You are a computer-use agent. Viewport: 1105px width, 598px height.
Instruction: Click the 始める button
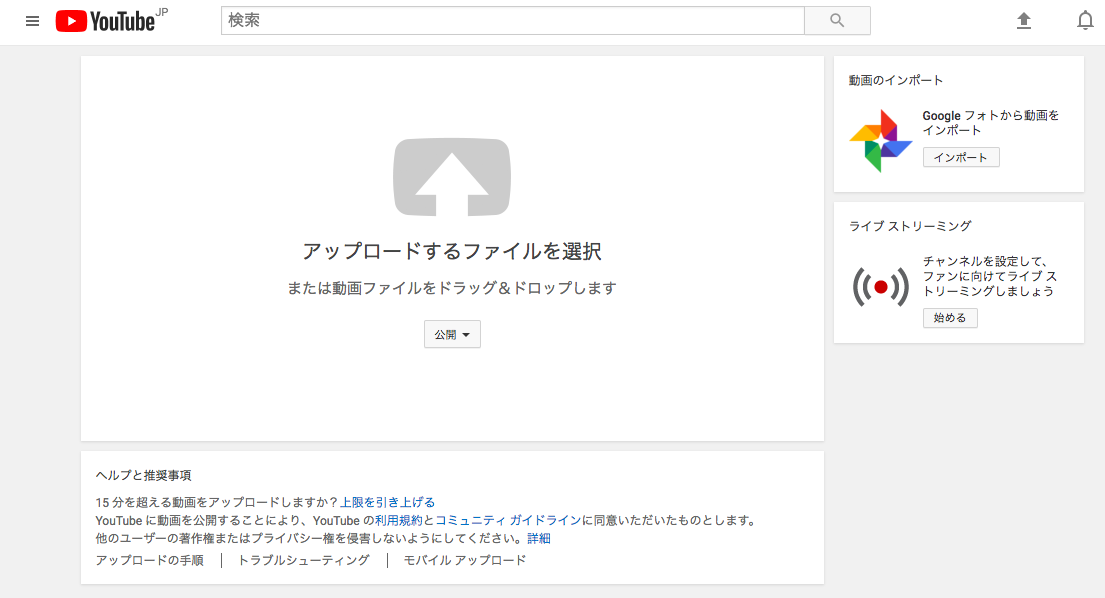click(950, 318)
